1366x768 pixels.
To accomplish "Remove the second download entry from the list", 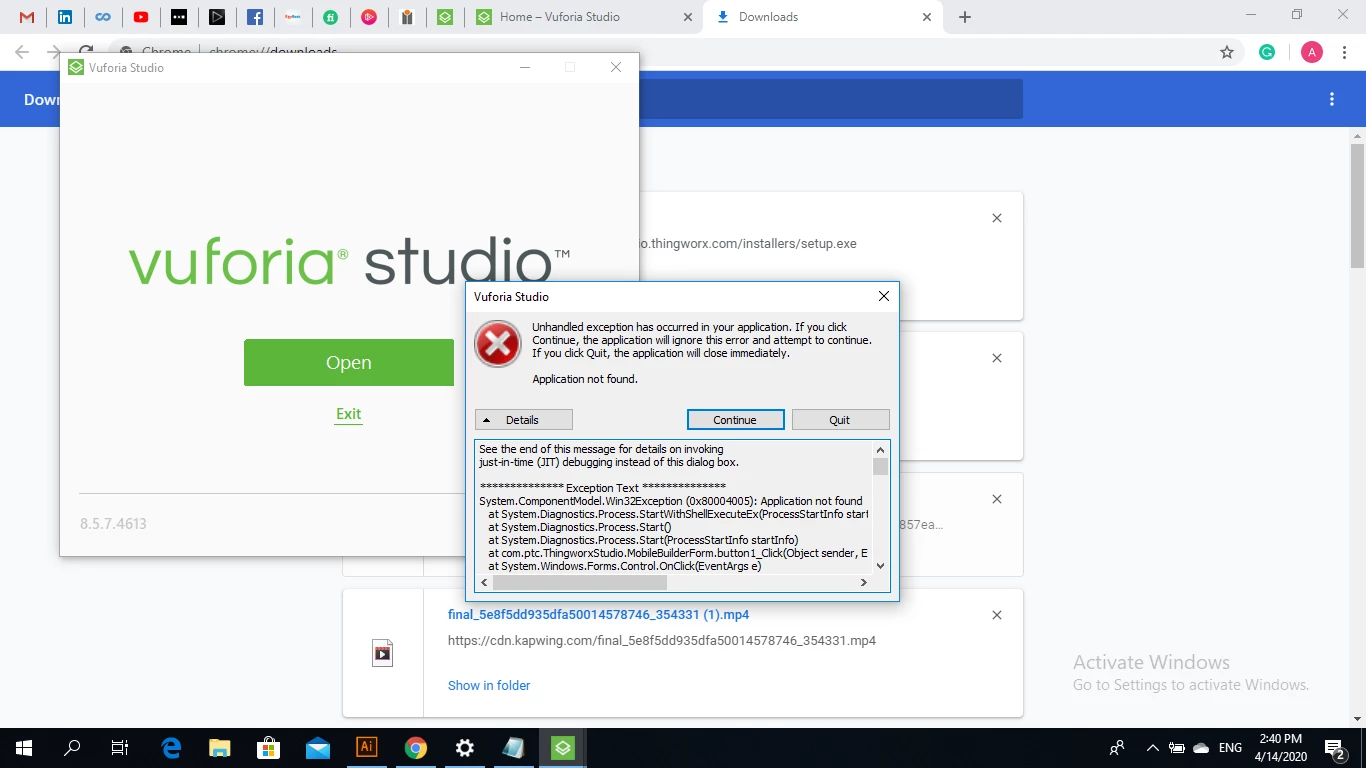I will (997, 358).
